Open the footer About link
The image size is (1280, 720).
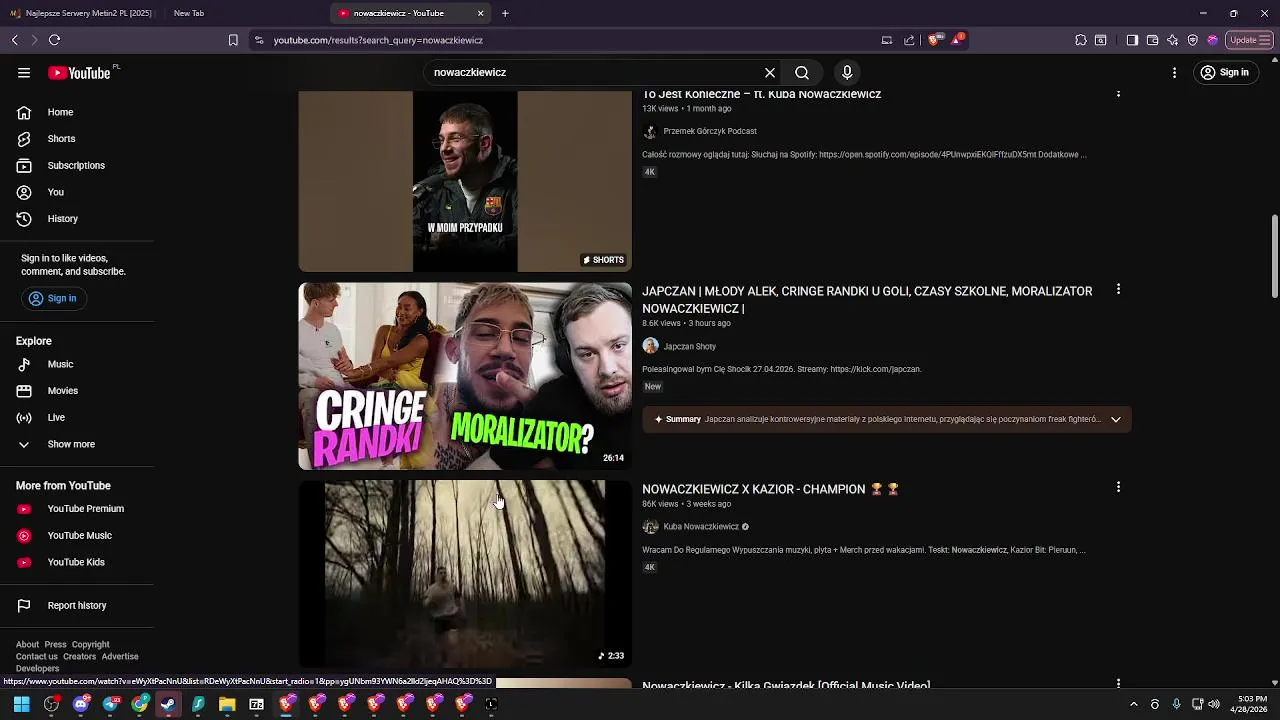(27, 645)
